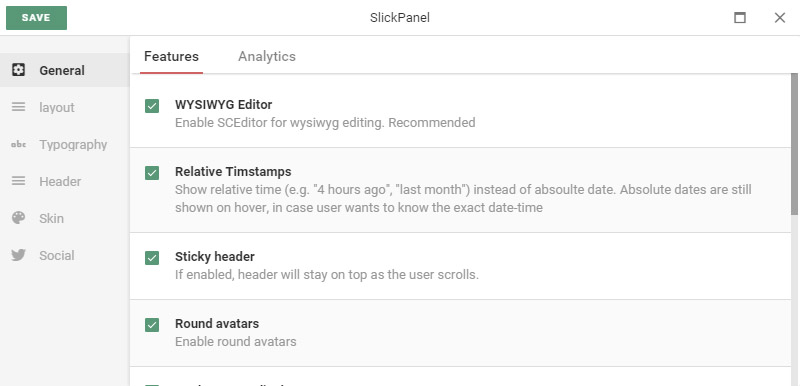Toggle the Relative Timstamps checkbox
Viewport: 800px width, 386px height.
[x=152, y=173]
